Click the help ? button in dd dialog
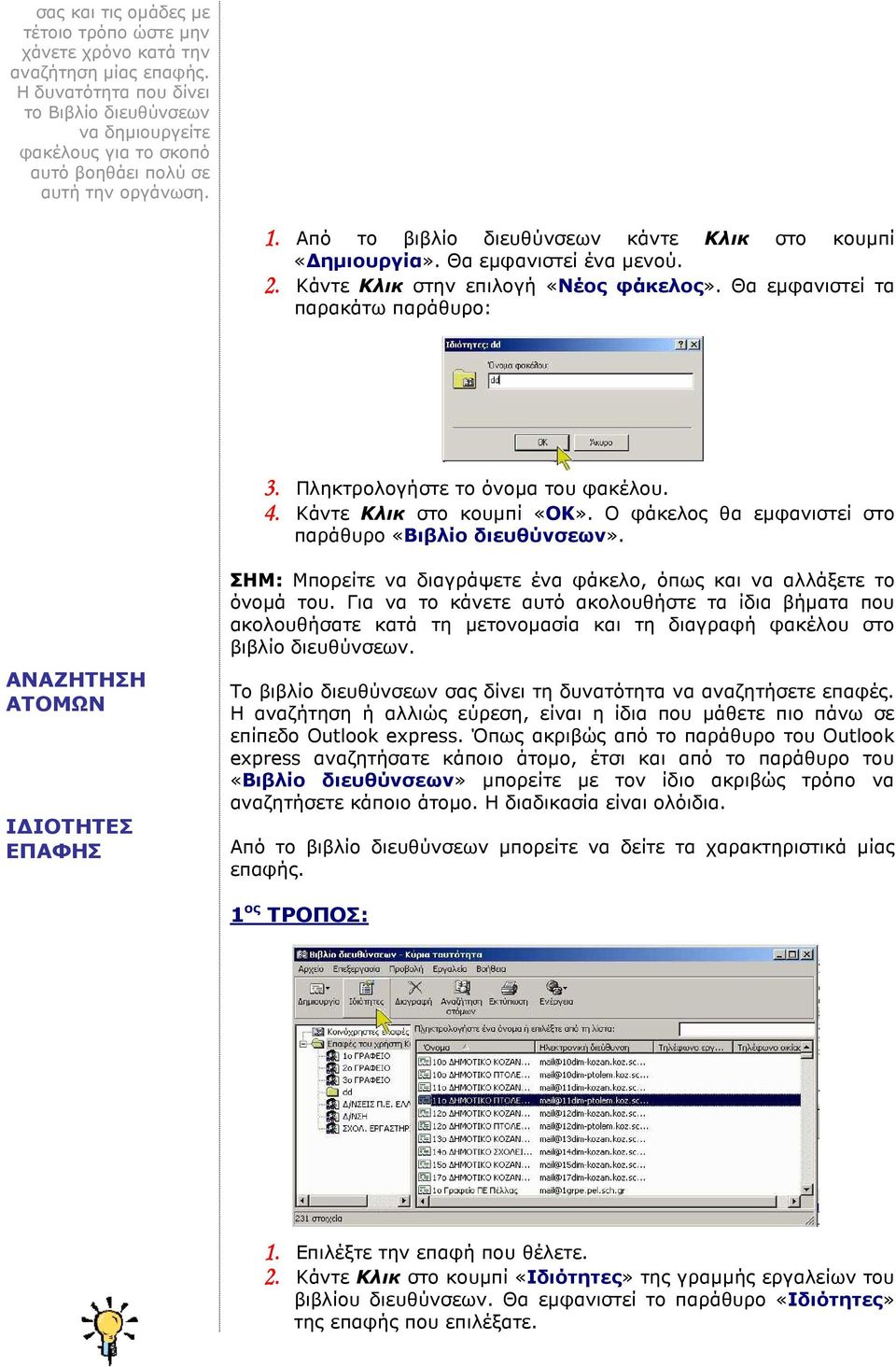Image resolution: width=896 pixels, height=1367 pixels. (680, 345)
